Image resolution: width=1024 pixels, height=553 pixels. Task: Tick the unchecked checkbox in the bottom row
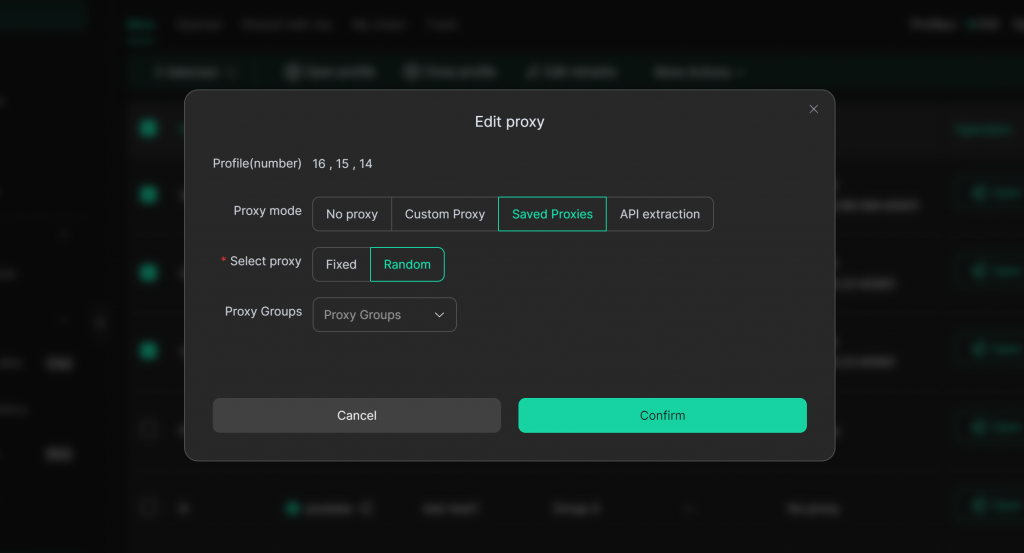click(x=149, y=508)
